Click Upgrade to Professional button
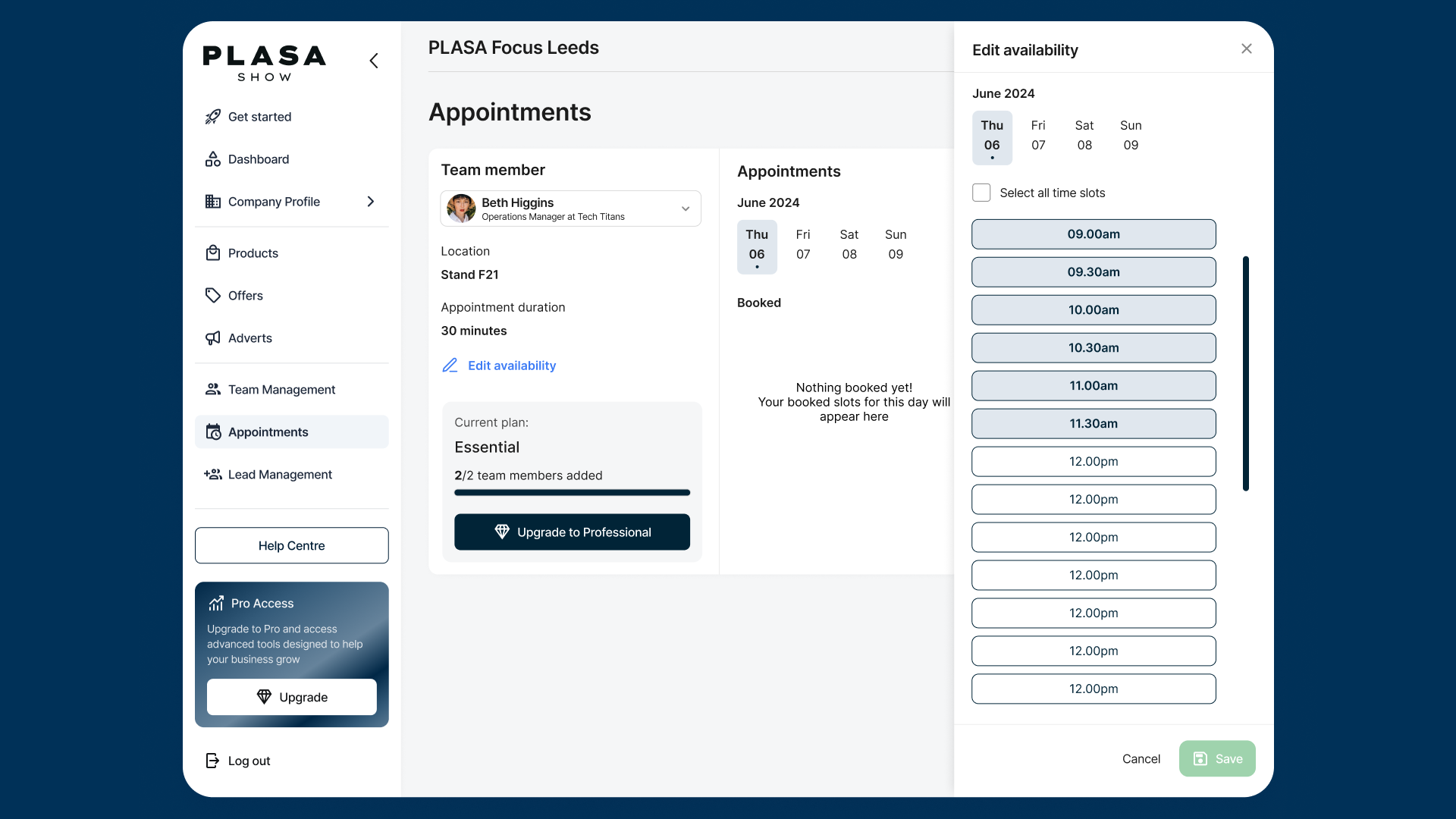 pos(572,532)
